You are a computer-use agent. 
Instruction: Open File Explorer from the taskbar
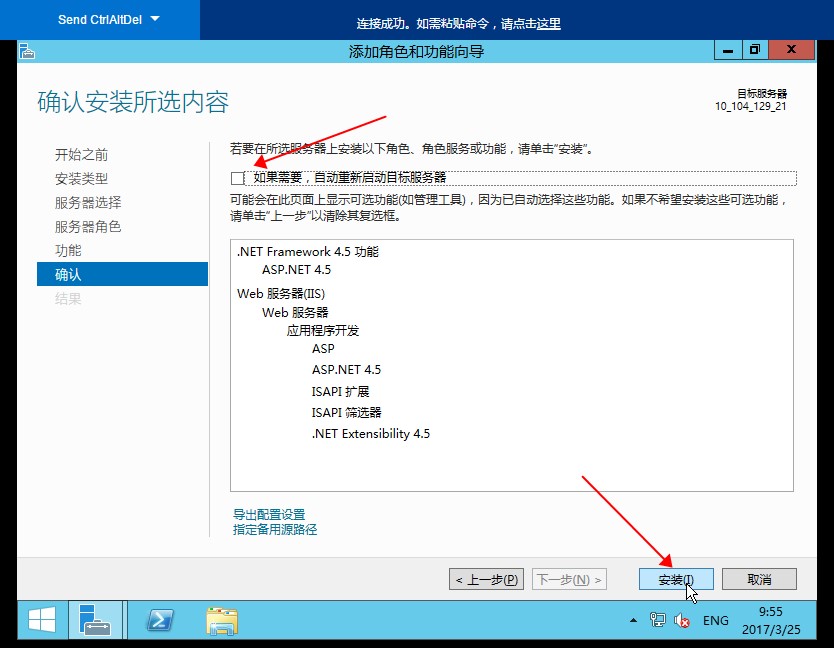[x=221, y=620]
